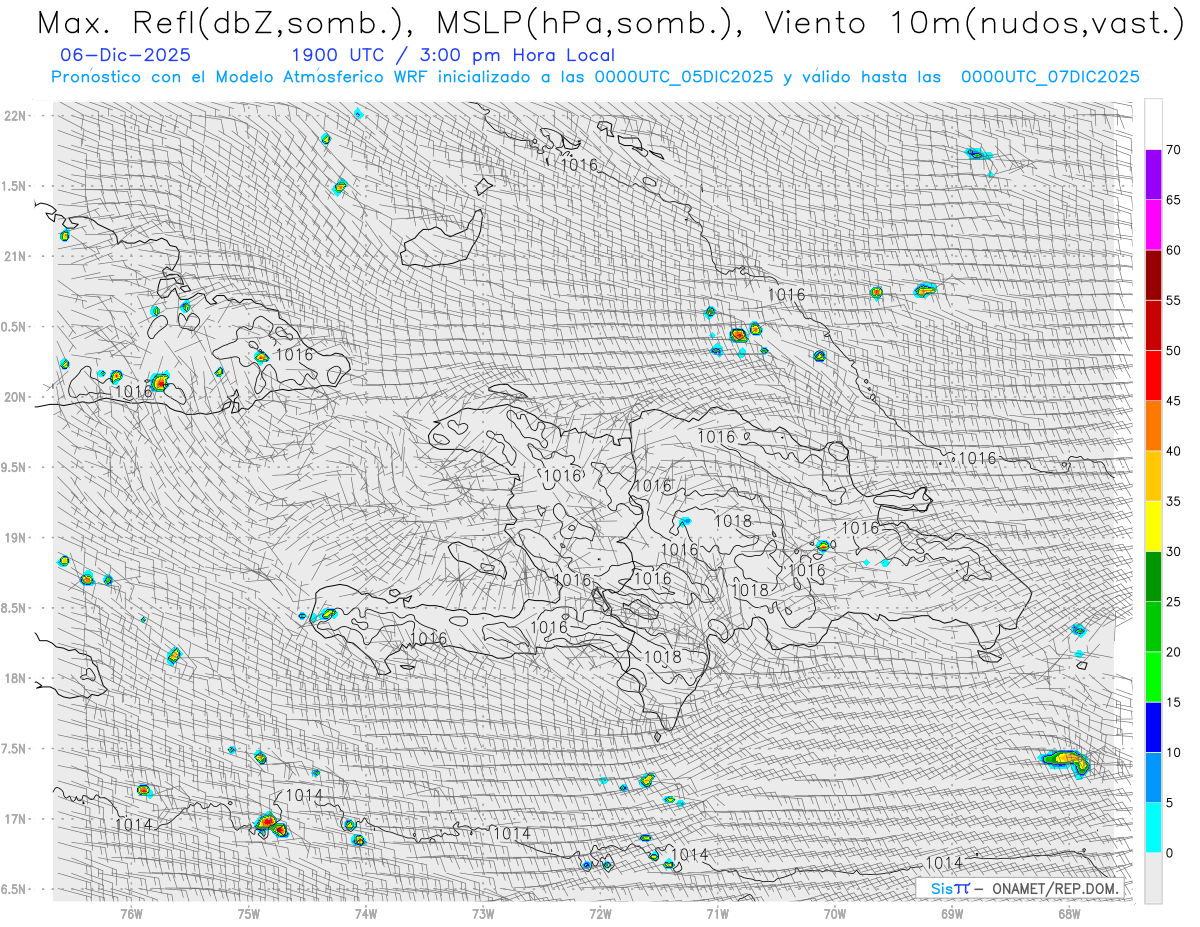Select the maroon 55–60 dBZ colorbar segment

[1153, 275]
